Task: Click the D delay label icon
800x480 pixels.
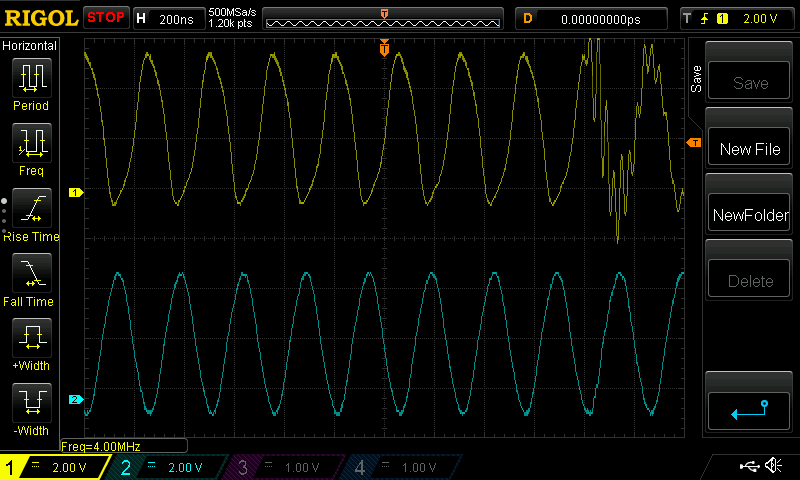Action: (x=528, y=19)
